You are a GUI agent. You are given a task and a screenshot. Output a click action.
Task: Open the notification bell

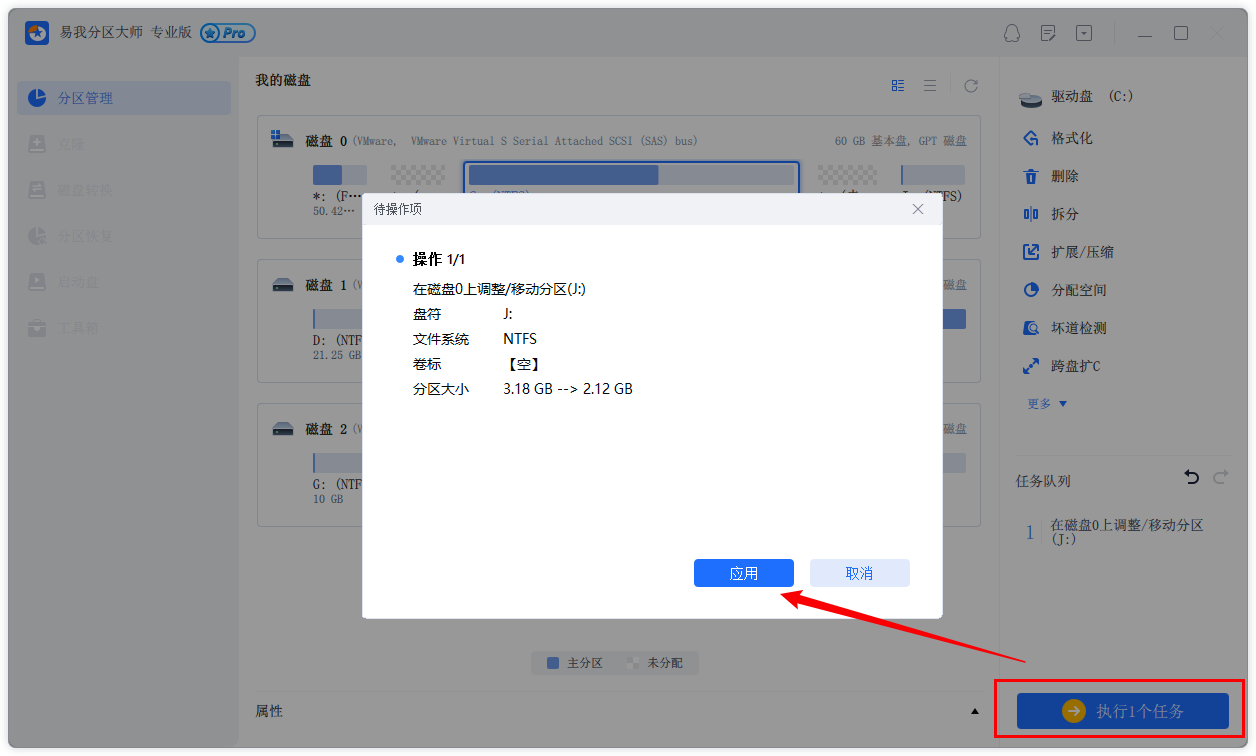click(1012, 33)
